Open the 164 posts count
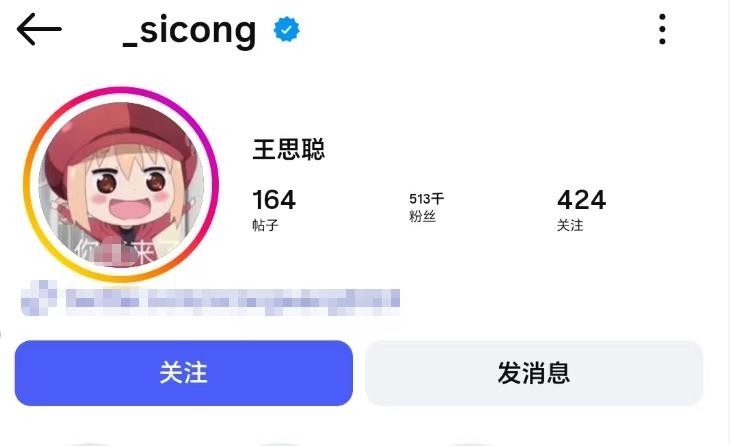 coord(274,200)
